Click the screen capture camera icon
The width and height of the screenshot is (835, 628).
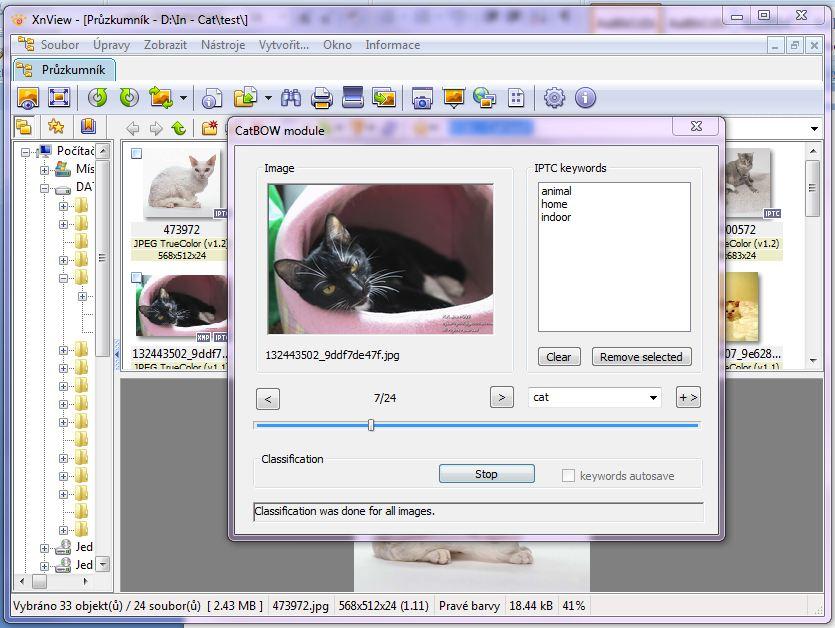pos(422,98)
